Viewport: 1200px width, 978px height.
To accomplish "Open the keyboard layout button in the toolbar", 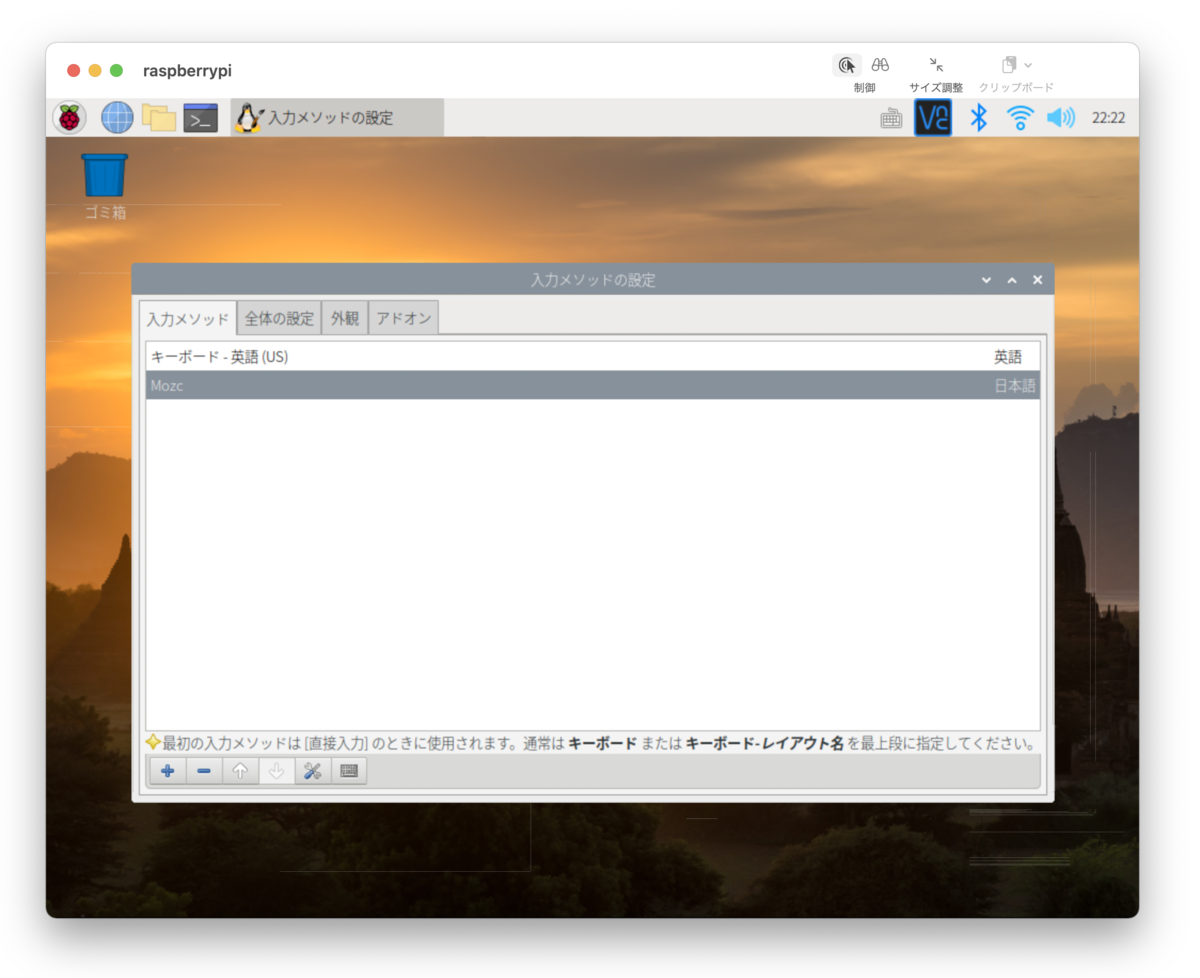I will (x=348, y=771).
